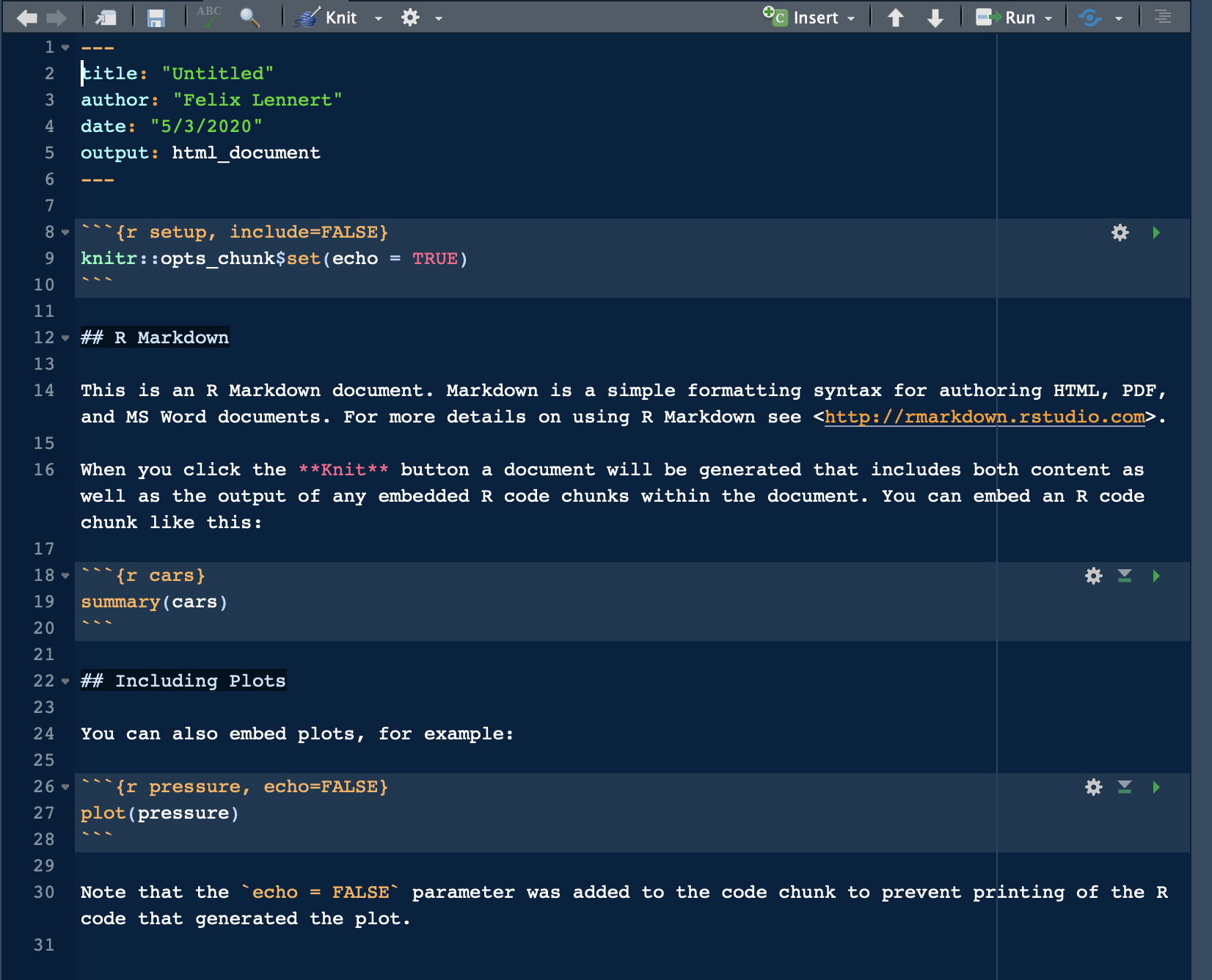Run all chunks above the pressure chunk
Image resolution: width=1212 pixels, height=980 pixels.
coord(1124,787)
